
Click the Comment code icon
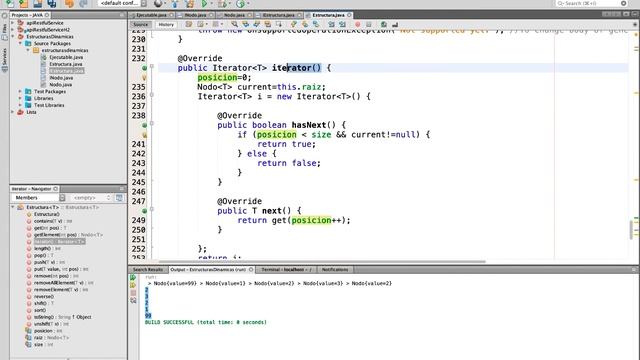point(384,24)
